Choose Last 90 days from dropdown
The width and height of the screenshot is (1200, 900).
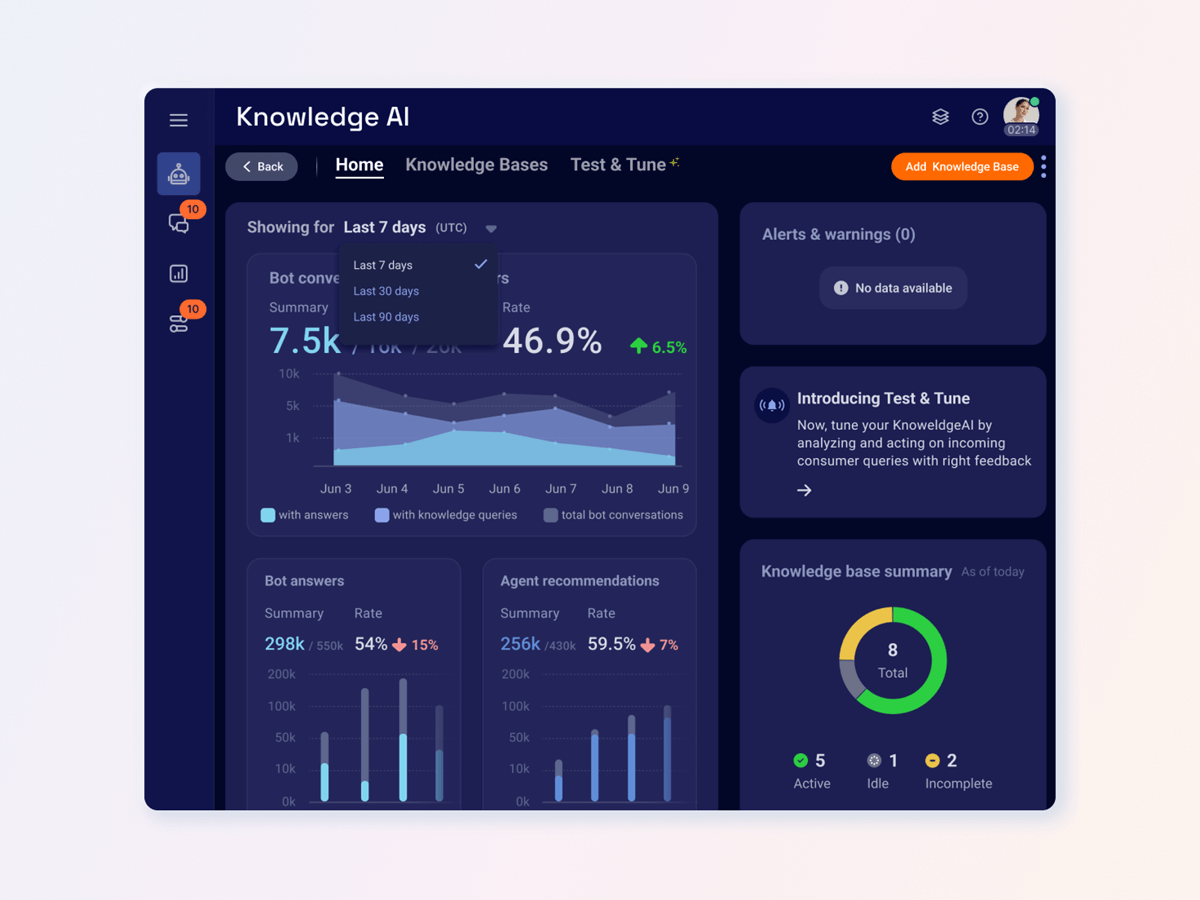tap(386, 317)
